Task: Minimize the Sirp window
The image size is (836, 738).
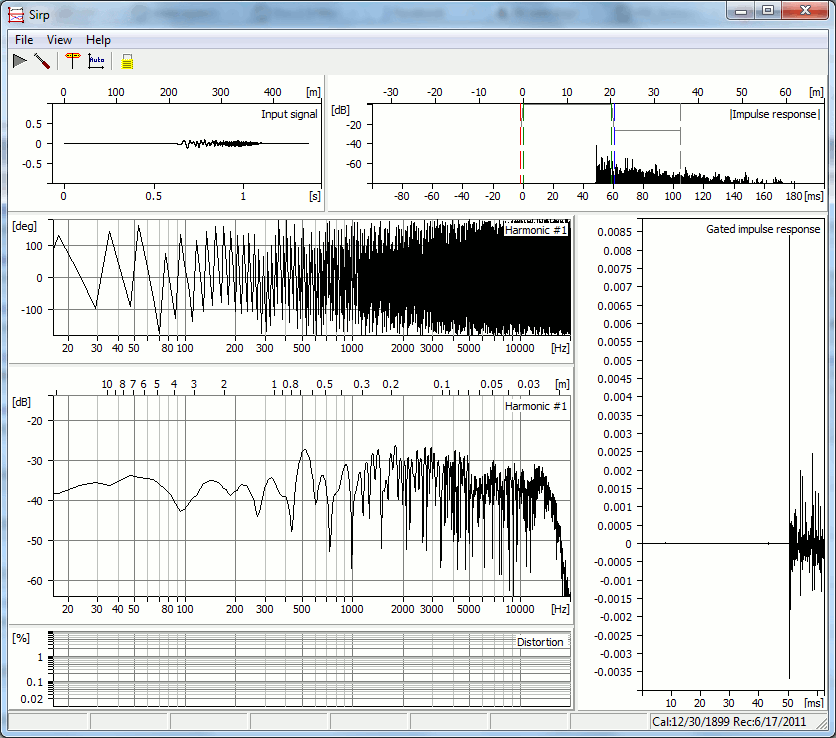Action: point(741,11)
